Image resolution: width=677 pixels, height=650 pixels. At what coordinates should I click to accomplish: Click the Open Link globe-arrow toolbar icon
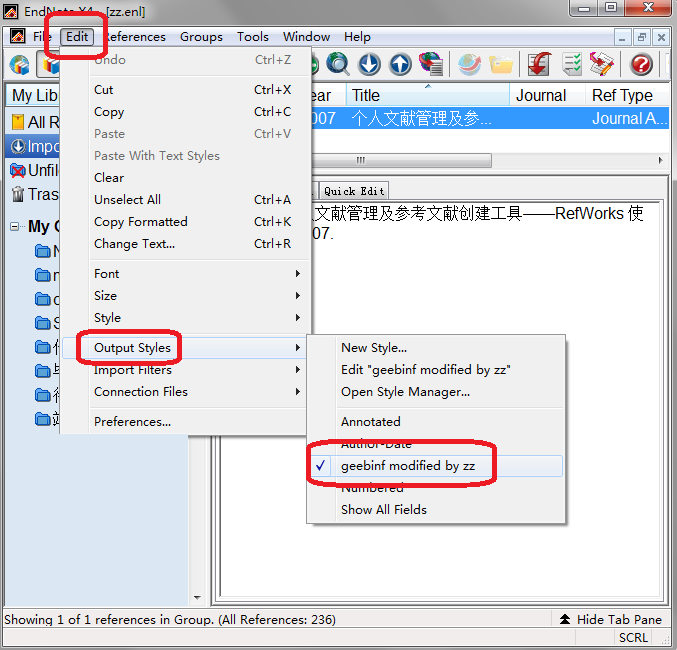469,64
